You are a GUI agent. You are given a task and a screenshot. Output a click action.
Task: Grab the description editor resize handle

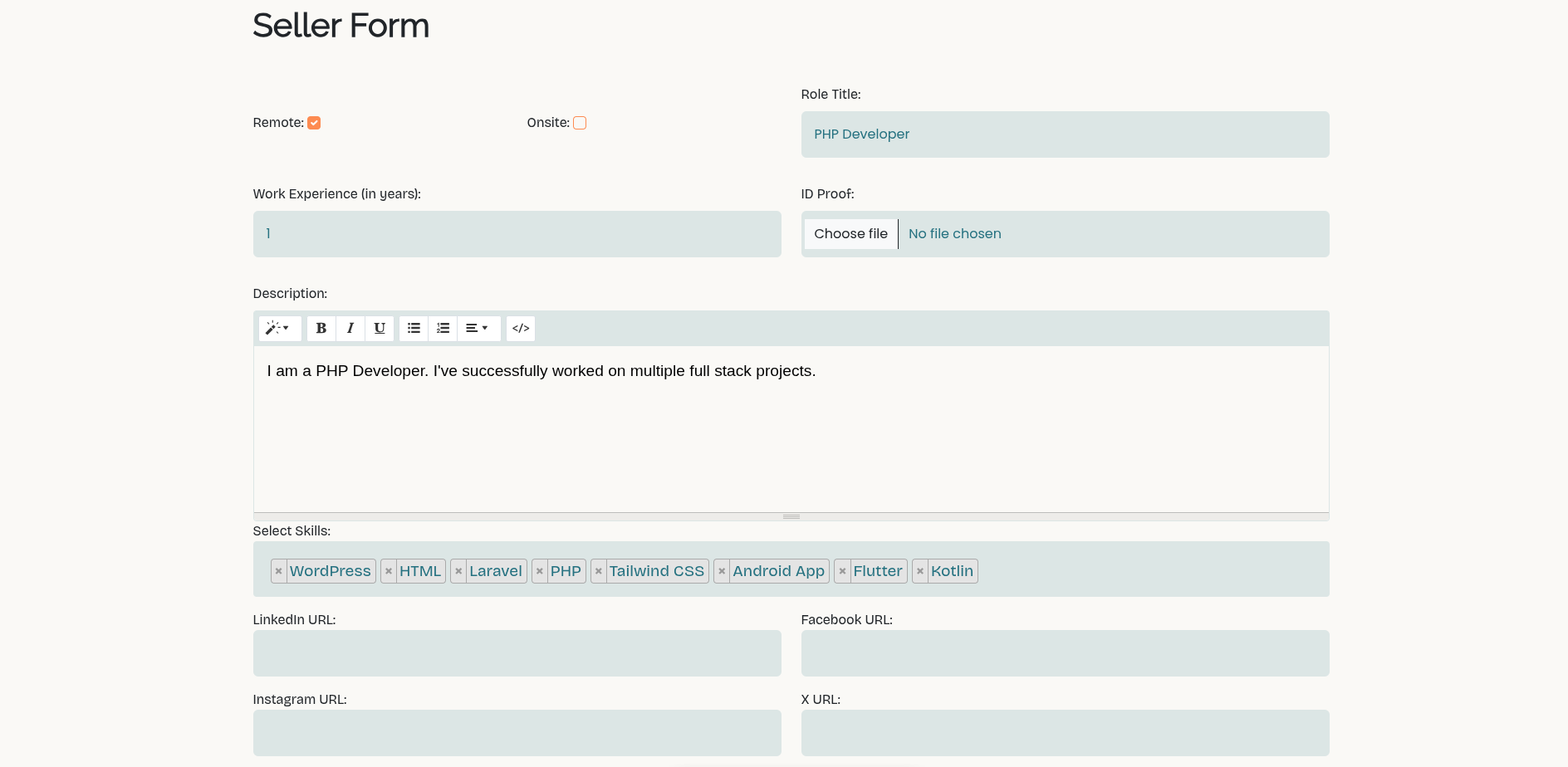click(x=791, y=516)
